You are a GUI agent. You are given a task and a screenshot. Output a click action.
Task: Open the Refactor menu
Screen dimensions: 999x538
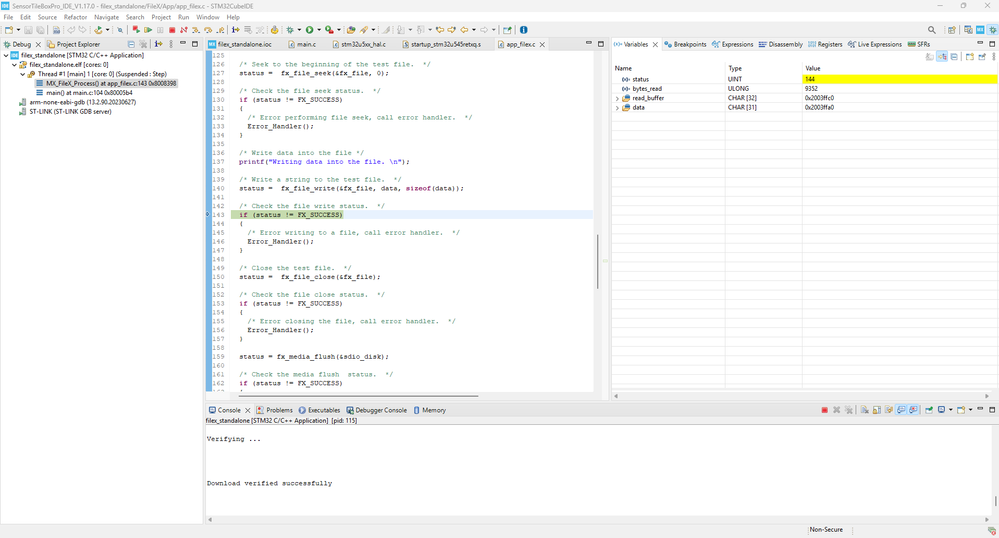click(x=75, y=17)
